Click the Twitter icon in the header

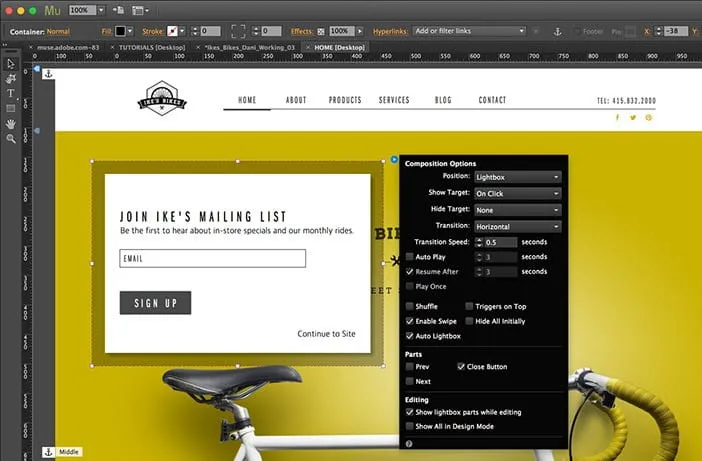633,117
